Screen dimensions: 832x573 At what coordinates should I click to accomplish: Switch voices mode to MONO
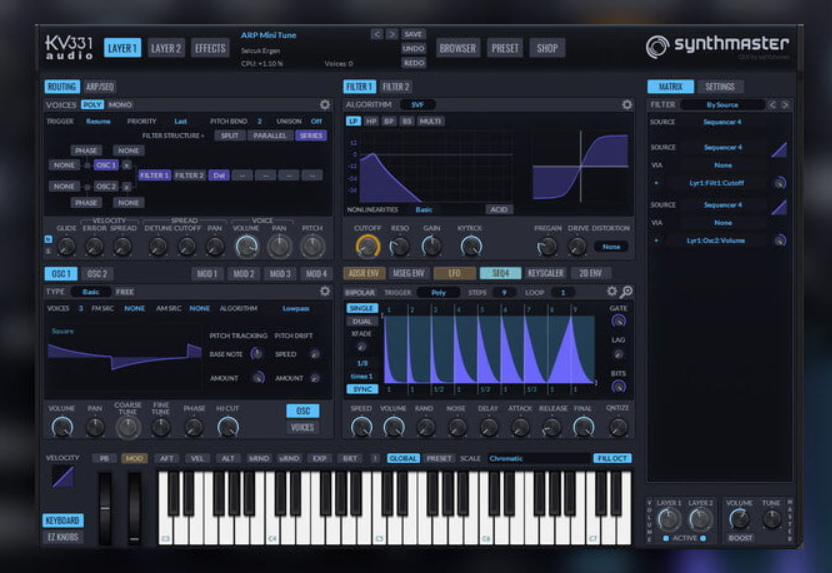click(120, 105)
